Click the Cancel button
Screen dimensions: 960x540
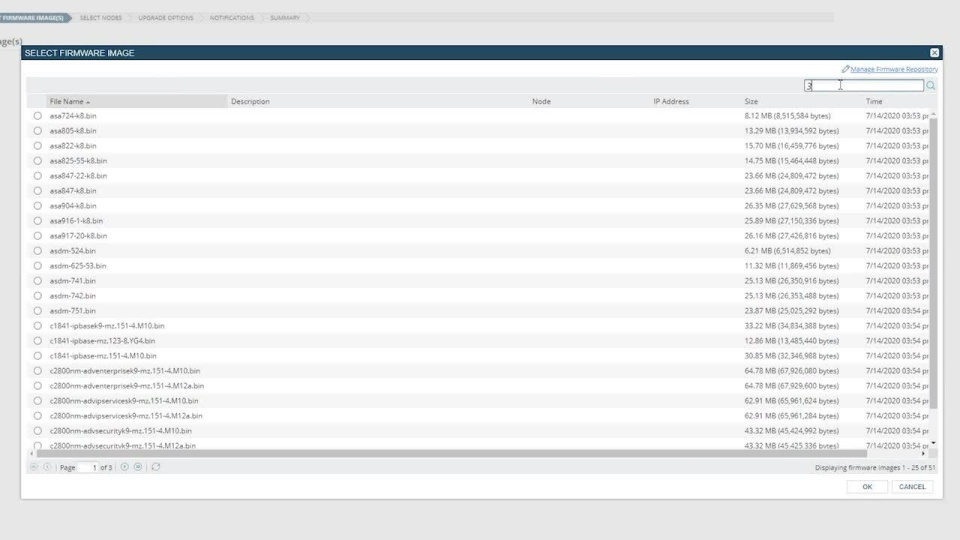tap(912, 487)
